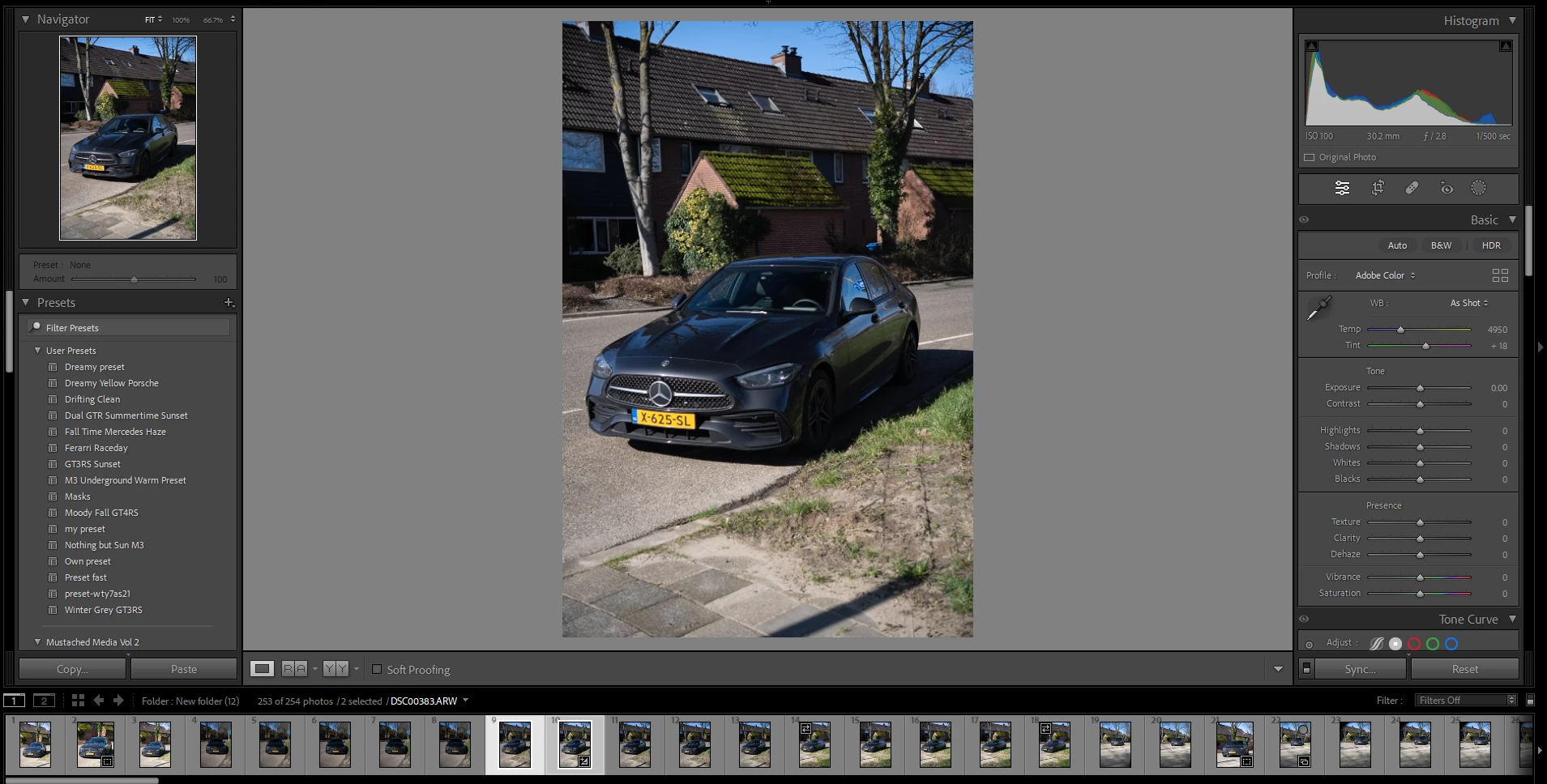Enable the Soft Proofing checkbox
Image resolution: width=1547 pixels, height=784 pixels.
[x=377, y=669]
